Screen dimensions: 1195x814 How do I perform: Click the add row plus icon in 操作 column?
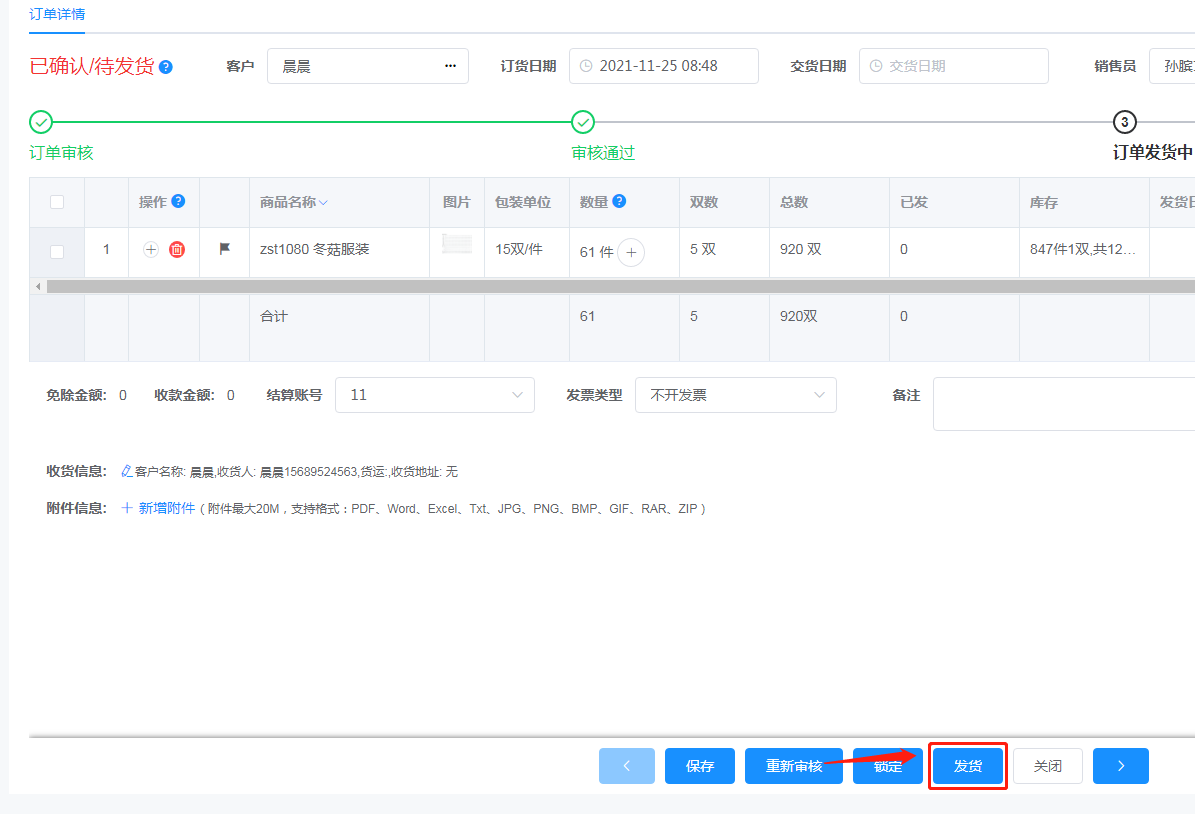pos(151,250)
